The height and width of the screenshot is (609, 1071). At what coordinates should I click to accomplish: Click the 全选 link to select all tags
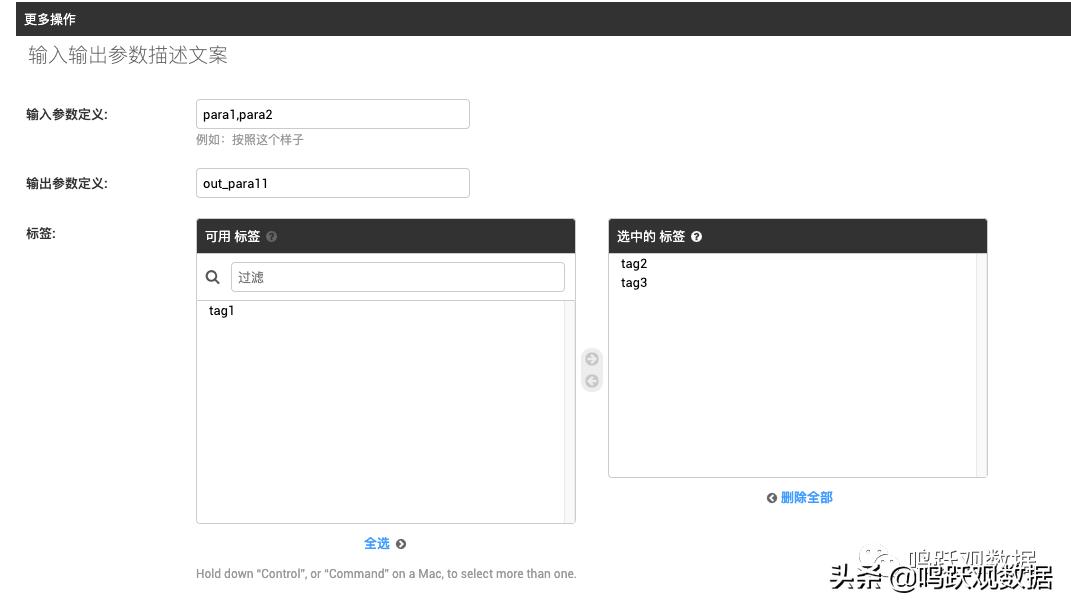coord(379,543)
